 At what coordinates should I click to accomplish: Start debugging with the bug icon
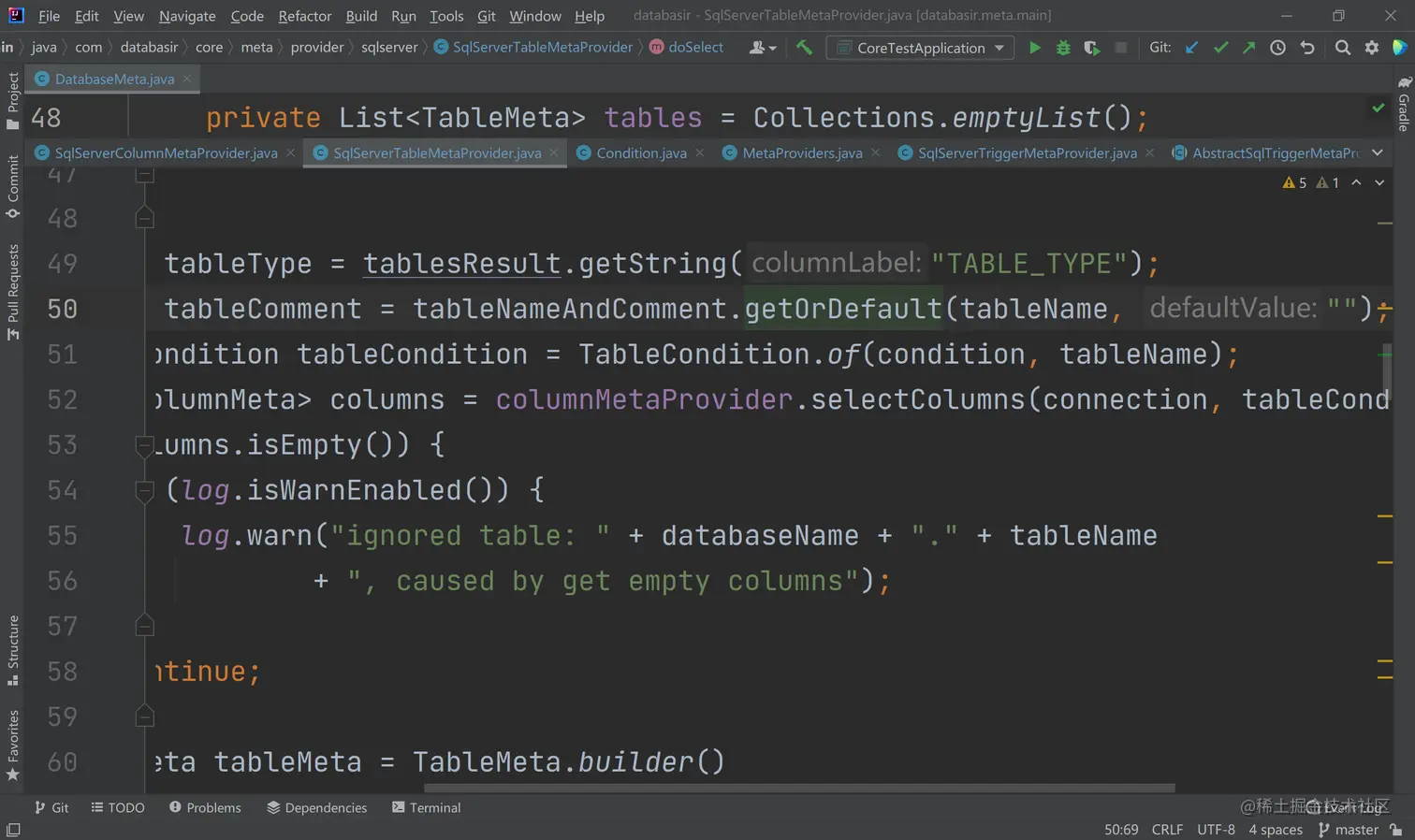coord(1063,48)
